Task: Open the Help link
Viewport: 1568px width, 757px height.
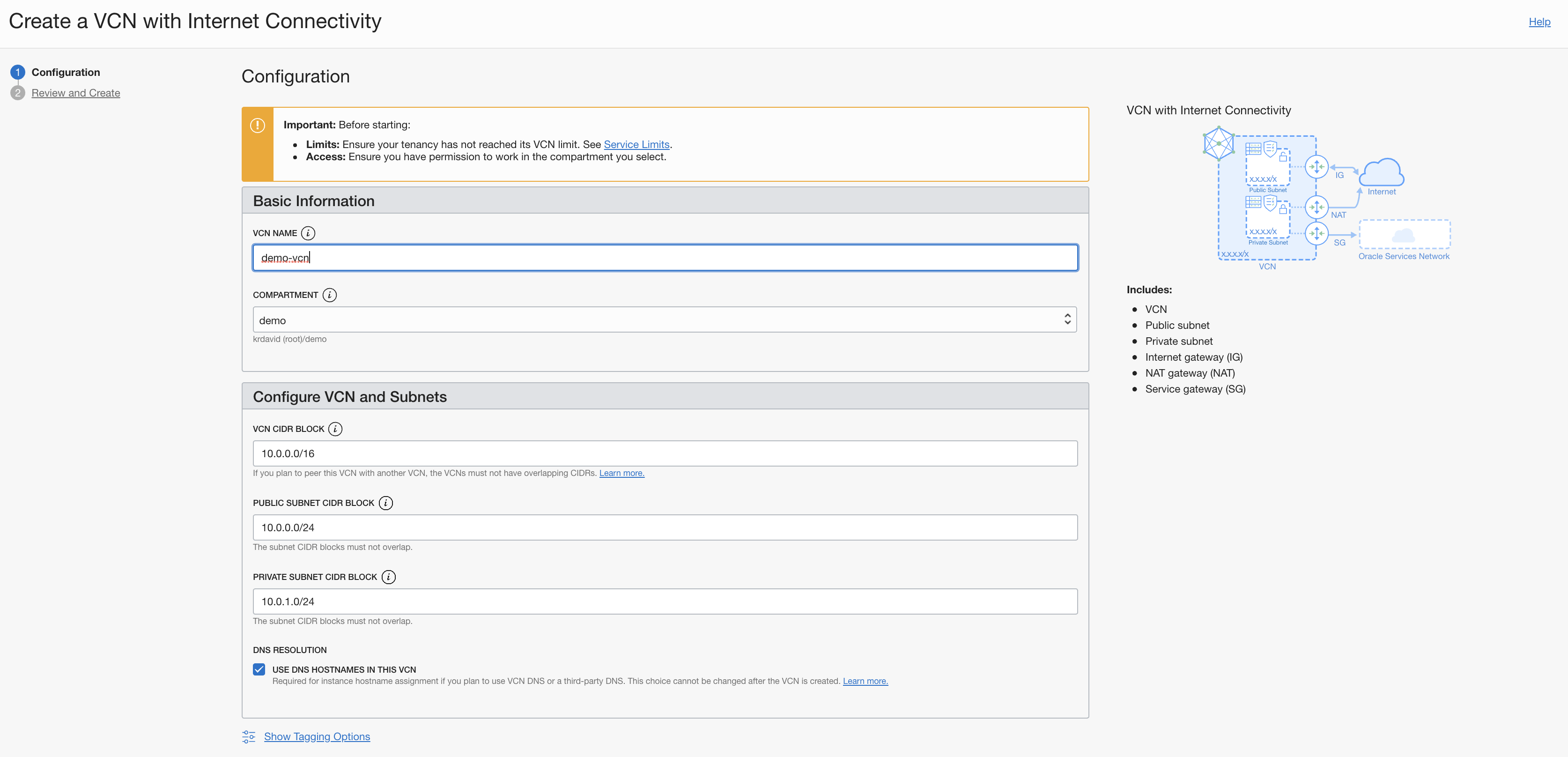Action: coord(1539,22)
